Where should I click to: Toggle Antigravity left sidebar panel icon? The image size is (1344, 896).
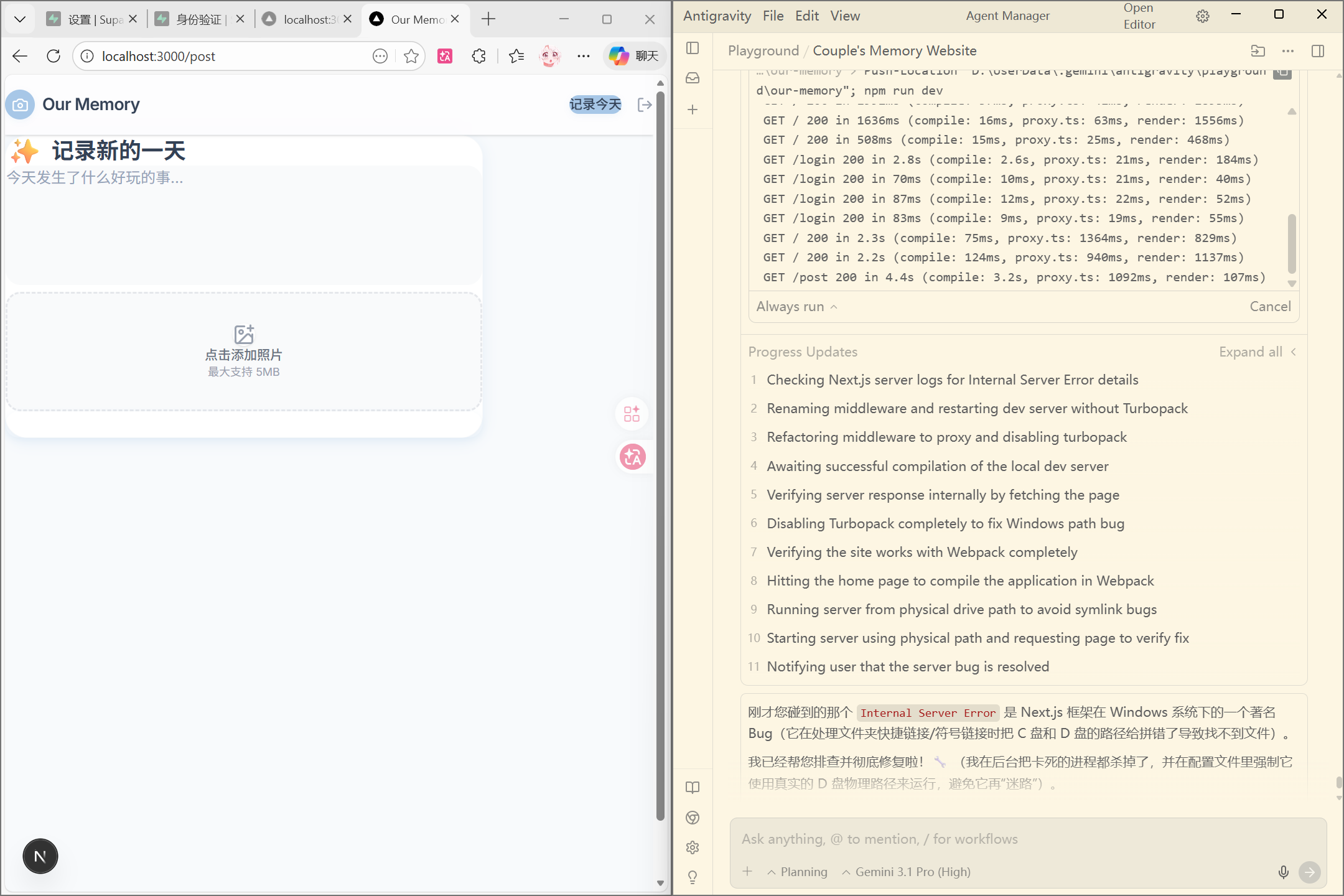(x=693, y=48)
